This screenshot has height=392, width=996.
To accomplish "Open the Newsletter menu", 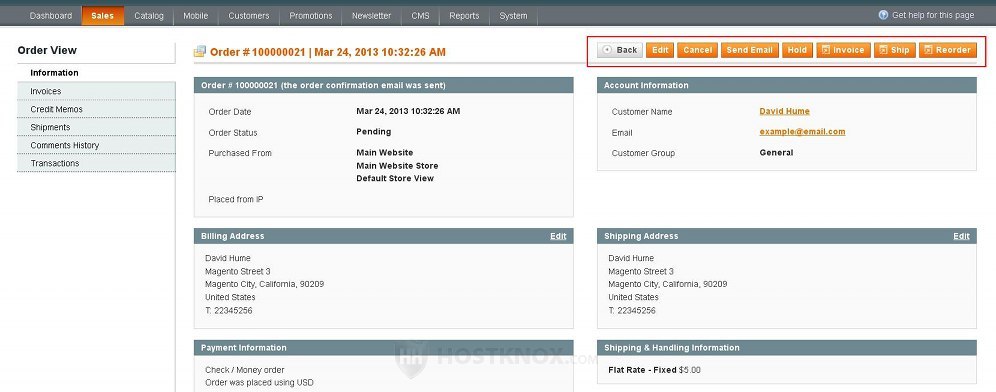I will click(x=372, y=16).
